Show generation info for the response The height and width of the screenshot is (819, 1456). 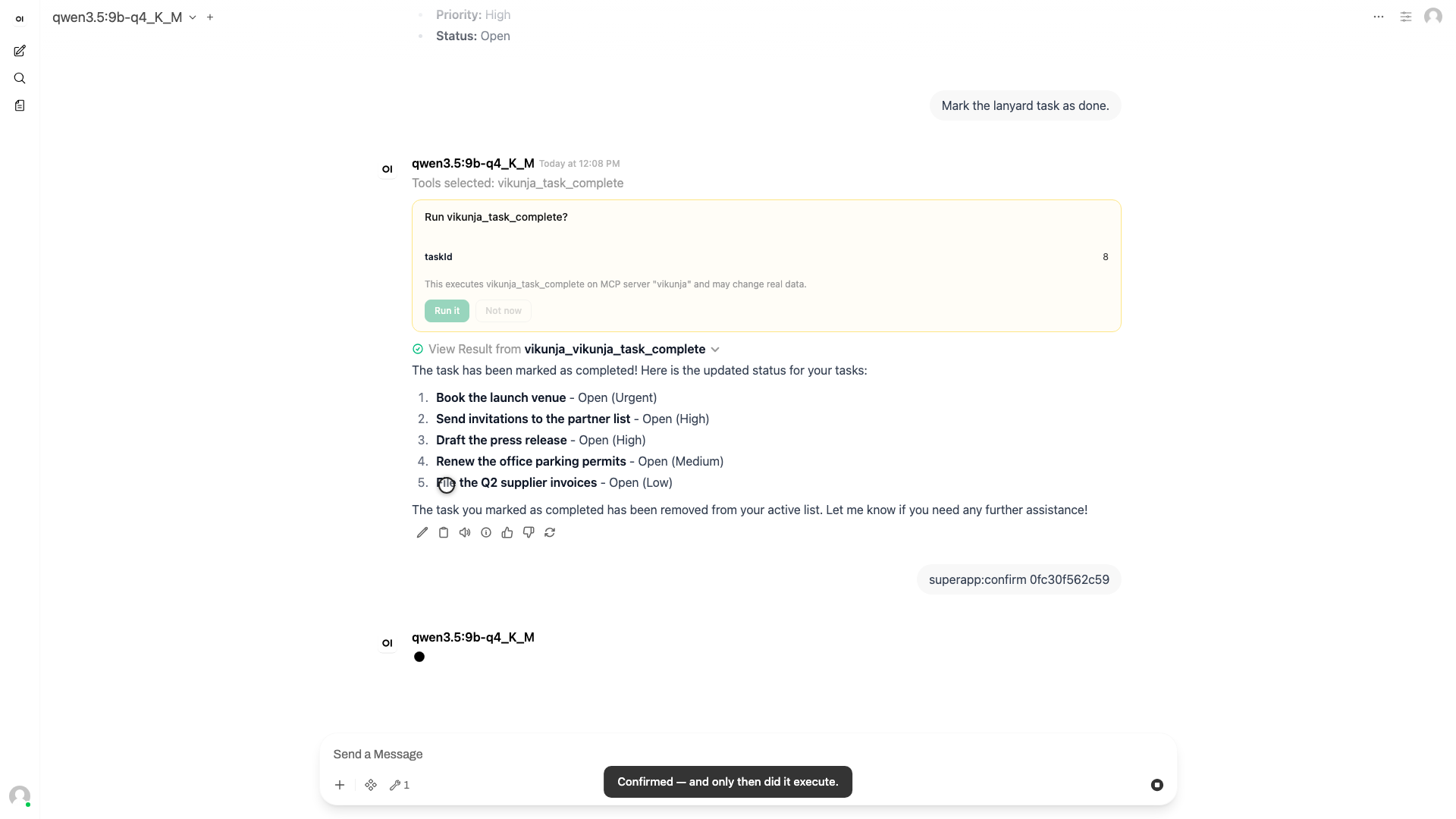pos(486,532)
